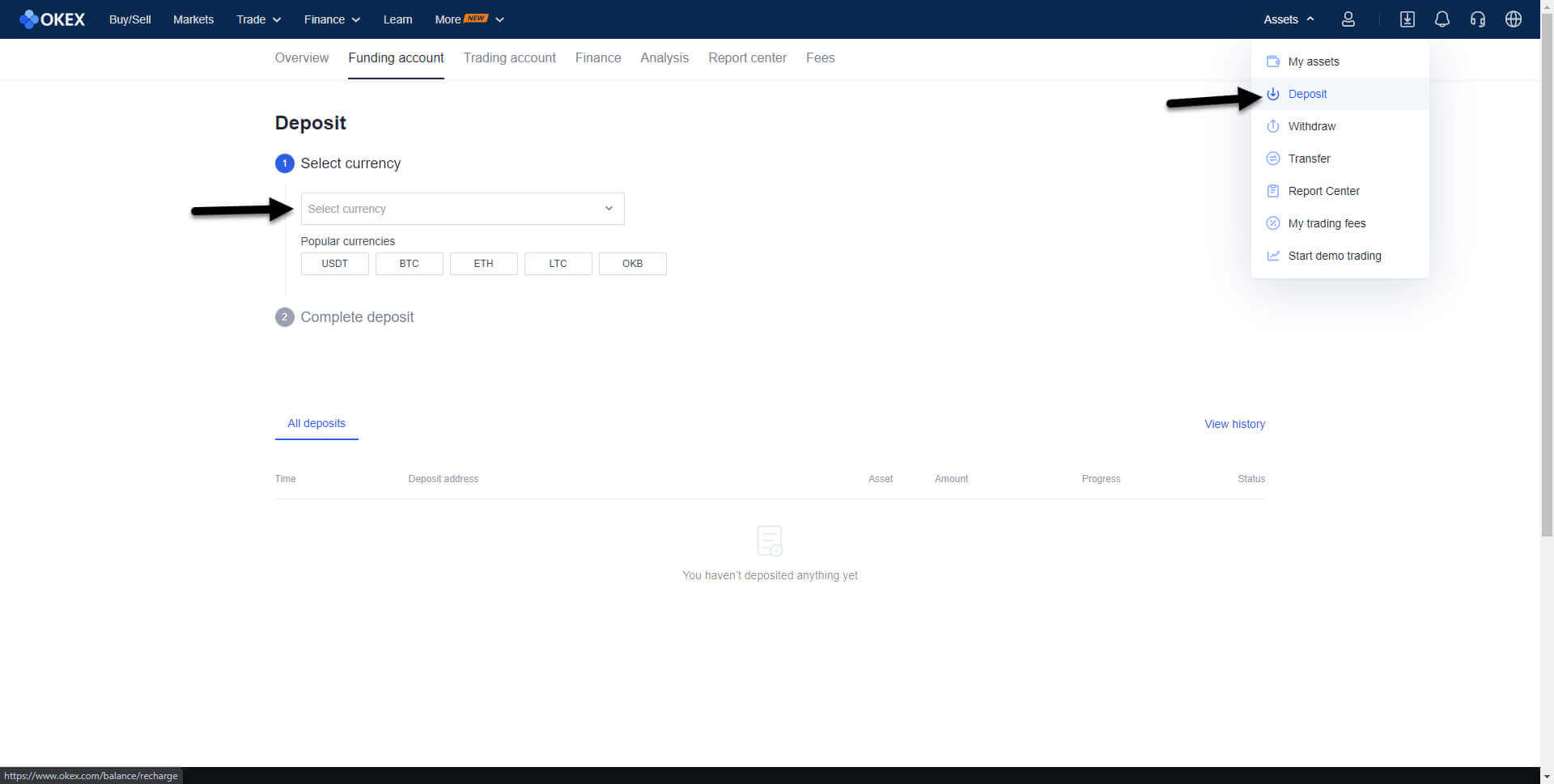This screenshot has height=784, width=1554.
Task: Select My trading fees from the menu
Action: click(1340, 223)
